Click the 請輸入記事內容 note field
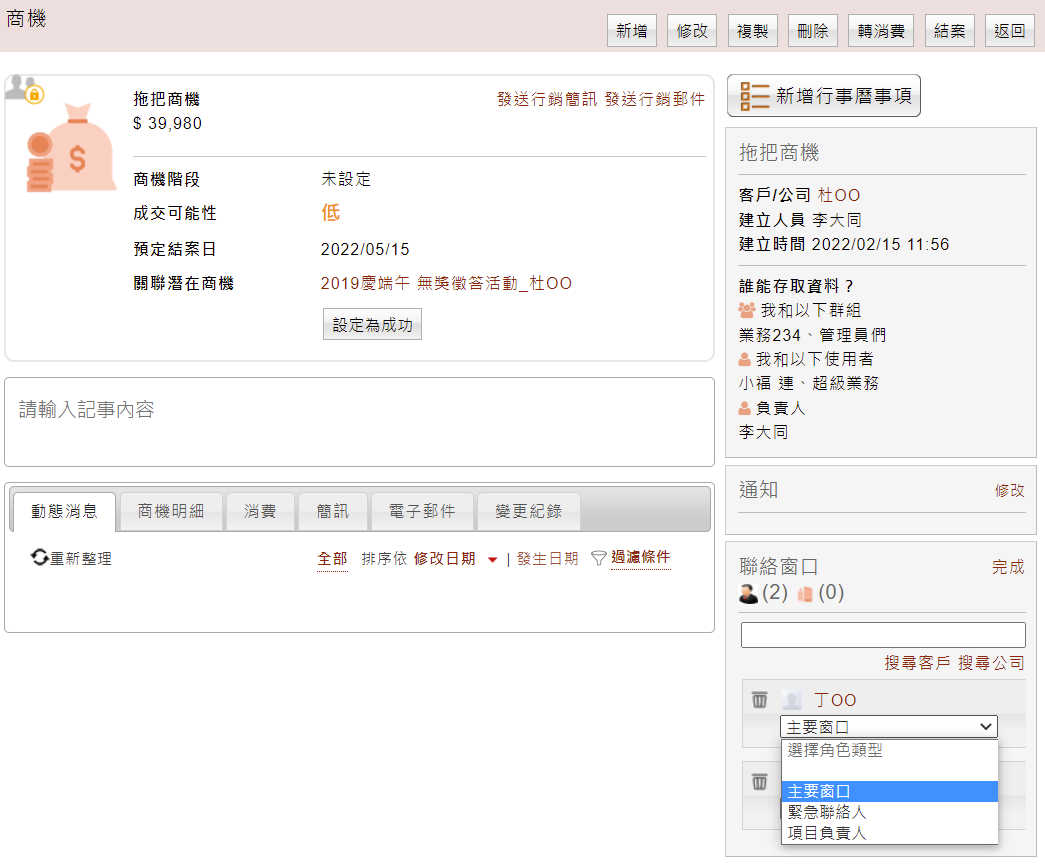Screen dimensions: 1045x865 359,422
